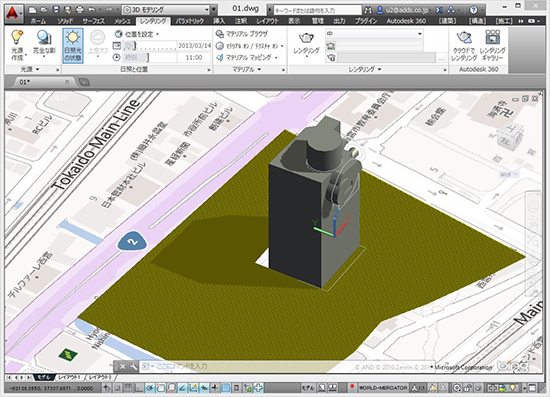Open the render preset 中 dropdown
The width and height of the screenshot is (550, 397).
[374, 34]
